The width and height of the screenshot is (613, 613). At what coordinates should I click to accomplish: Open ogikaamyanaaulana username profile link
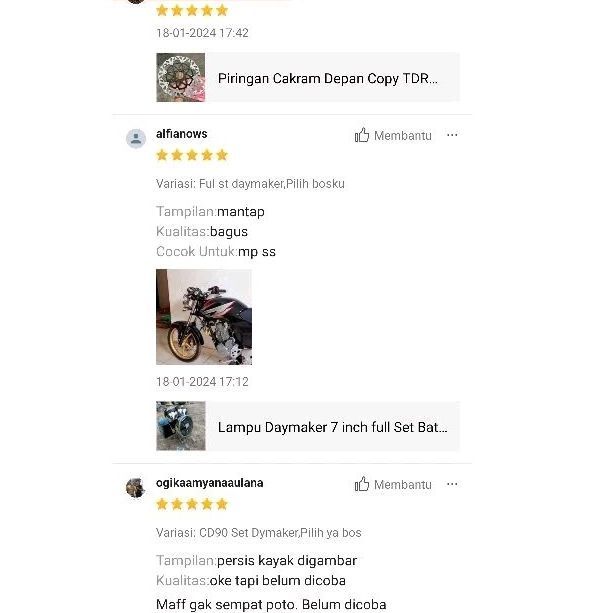coord(209,483)
